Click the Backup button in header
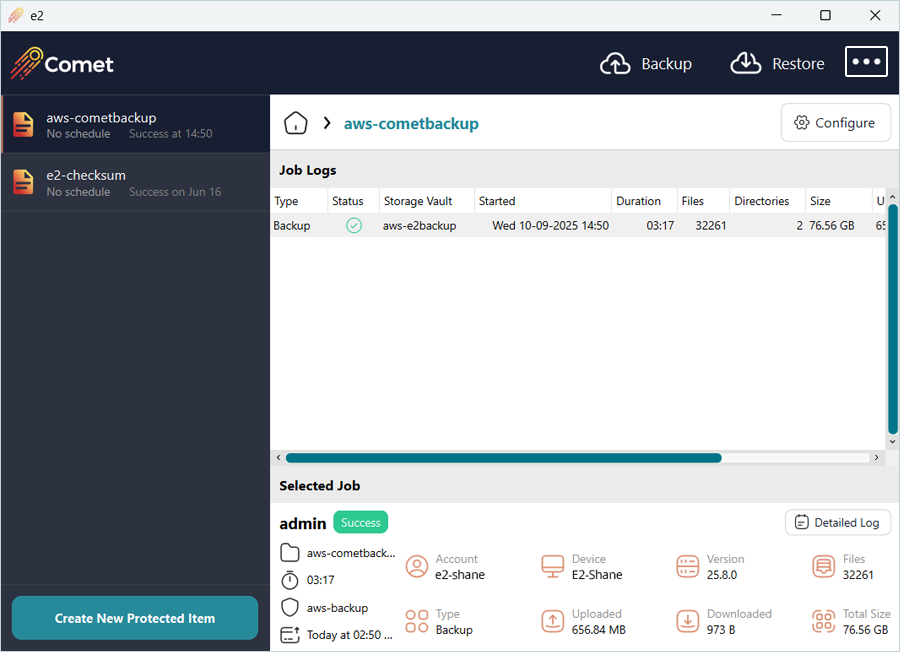This screenshot has height=652, width=900. point(646,64)
